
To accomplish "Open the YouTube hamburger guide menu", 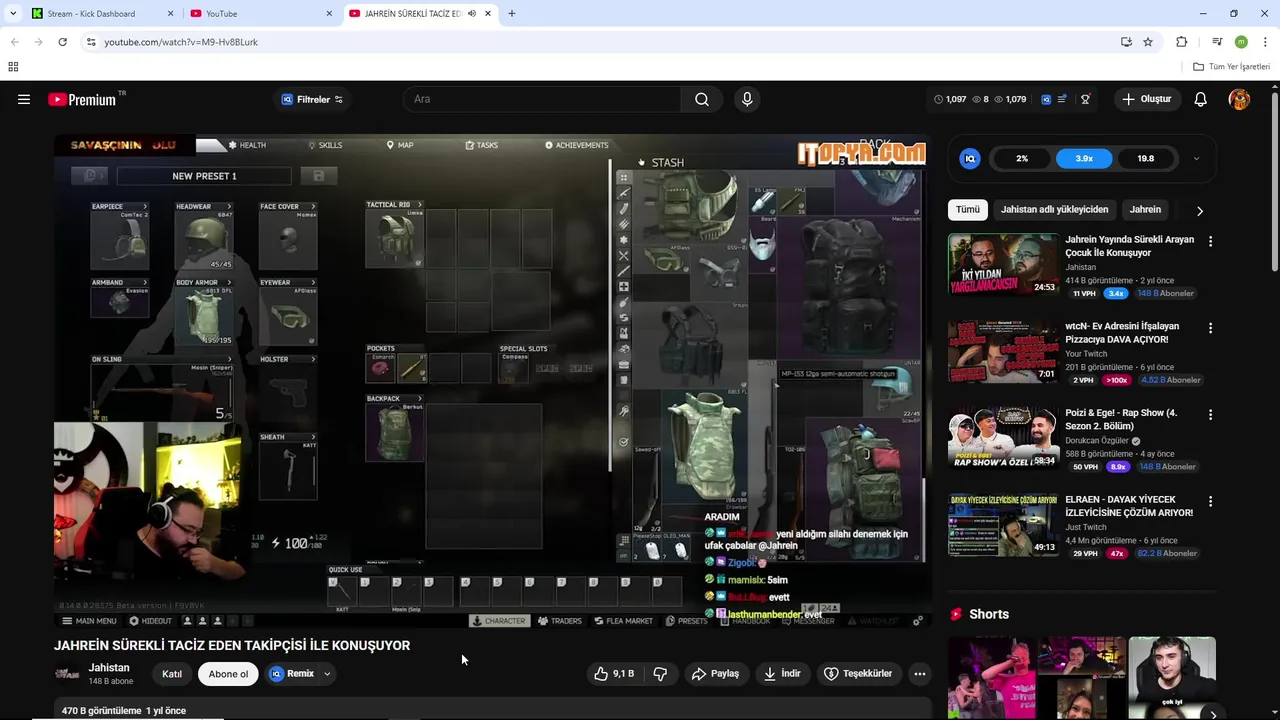I will coord(24,99).
